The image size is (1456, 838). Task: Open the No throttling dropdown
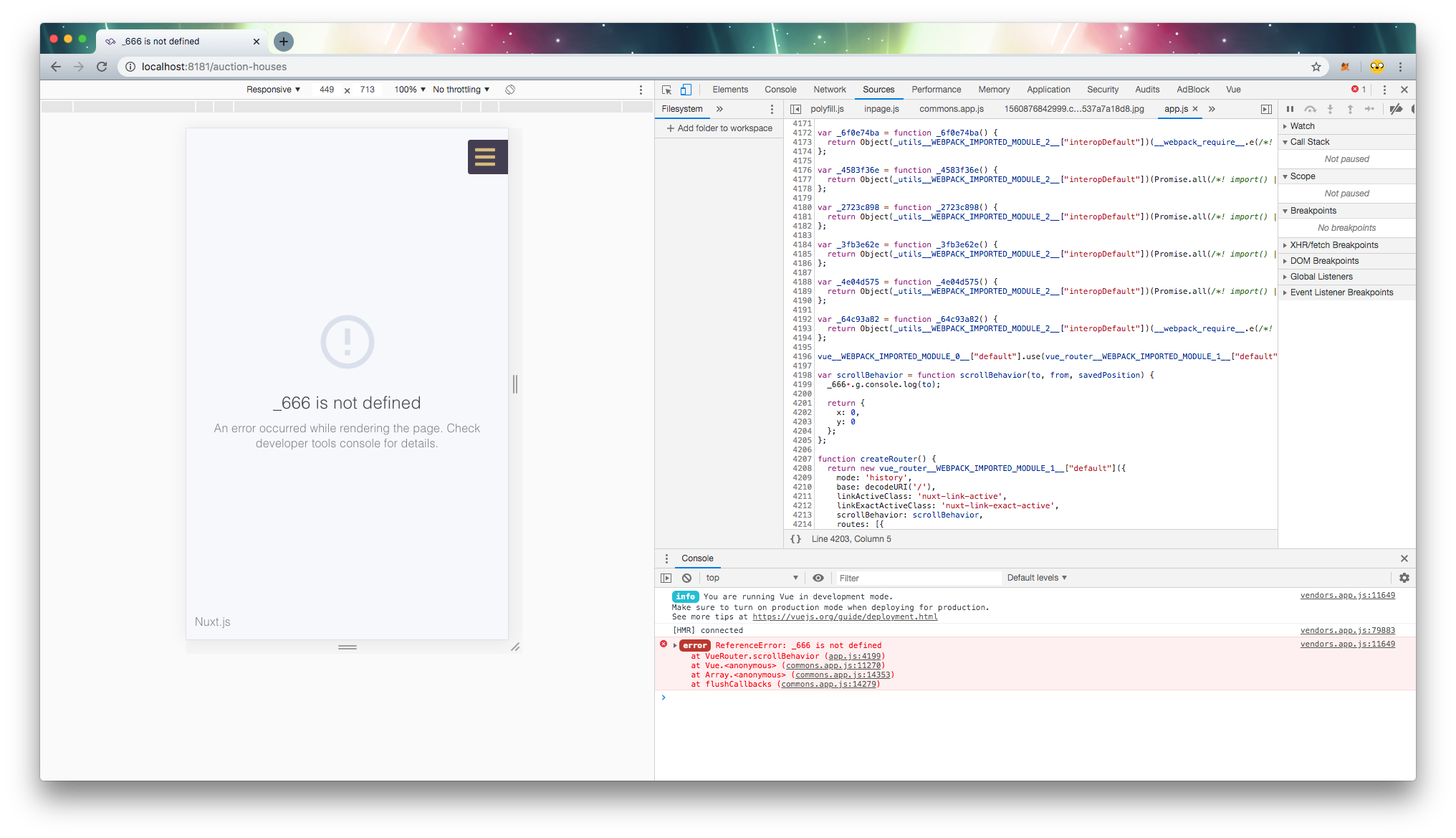click(x=459, y=90)
